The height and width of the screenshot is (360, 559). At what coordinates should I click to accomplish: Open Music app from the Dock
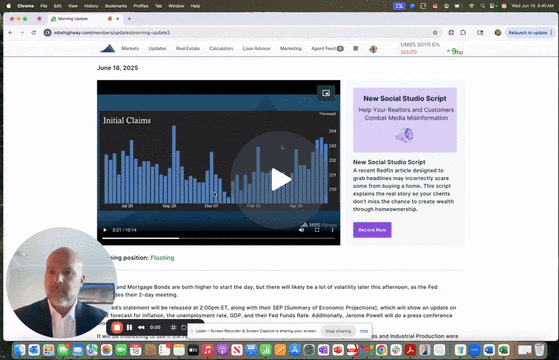coord(208,350)
